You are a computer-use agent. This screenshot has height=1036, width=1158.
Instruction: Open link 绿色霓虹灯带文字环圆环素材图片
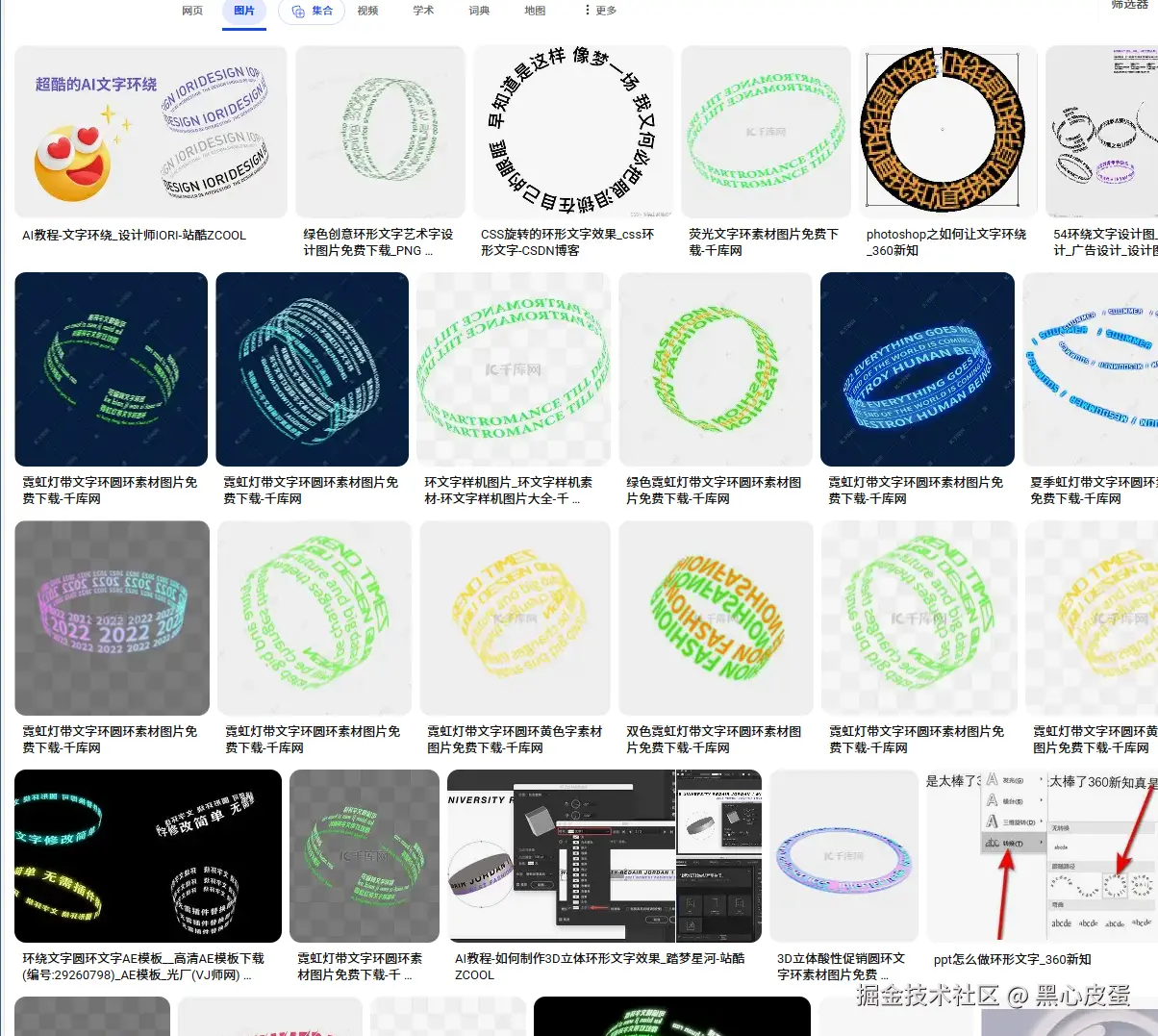[714, 491]
